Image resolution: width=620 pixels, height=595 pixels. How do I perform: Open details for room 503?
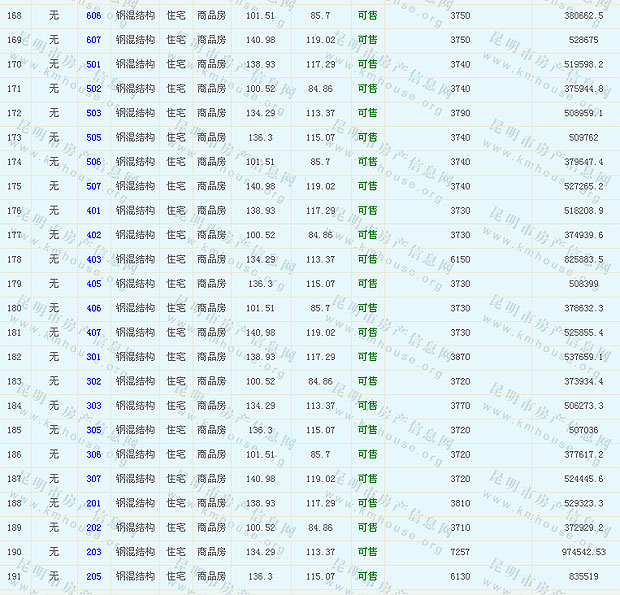pos(93,113)
